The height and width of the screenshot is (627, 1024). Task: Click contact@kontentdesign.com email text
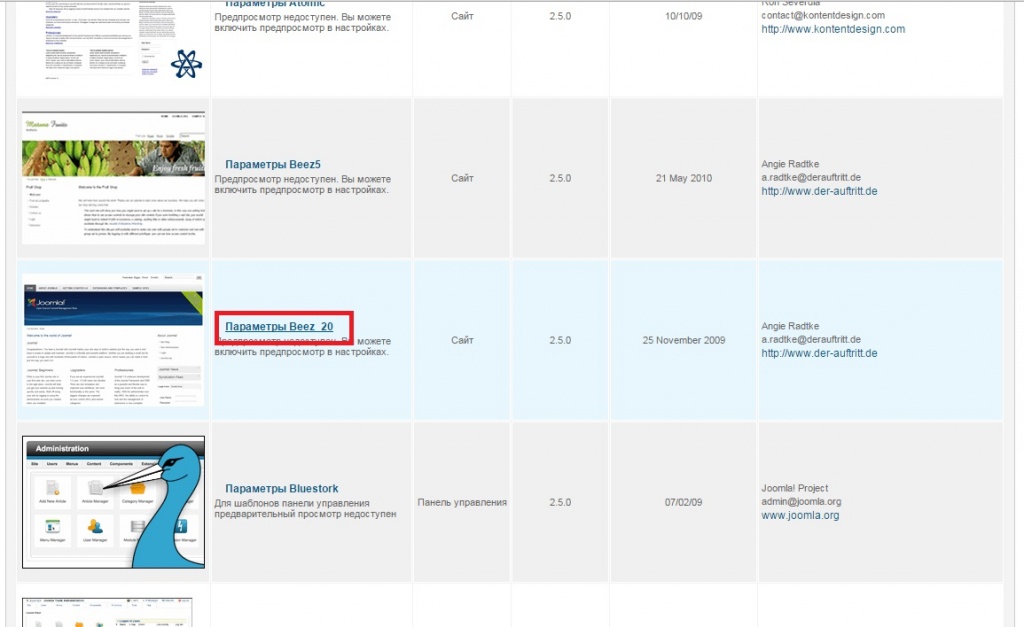coord(823,15)
